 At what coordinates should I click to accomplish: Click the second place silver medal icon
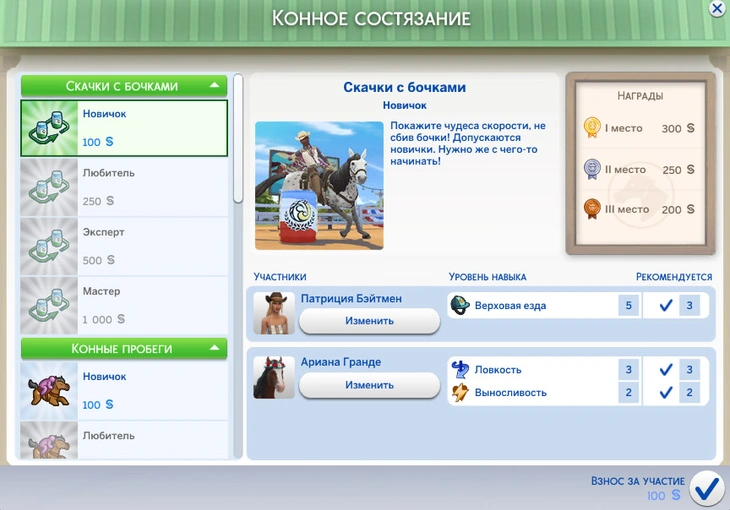[x=592, y=169]
